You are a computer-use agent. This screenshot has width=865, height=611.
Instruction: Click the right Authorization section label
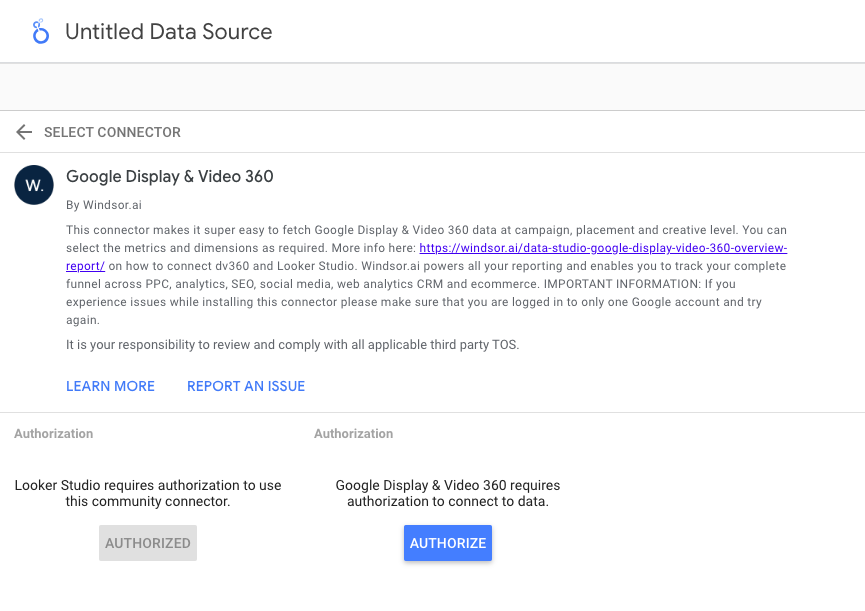[x=353, y=434]
